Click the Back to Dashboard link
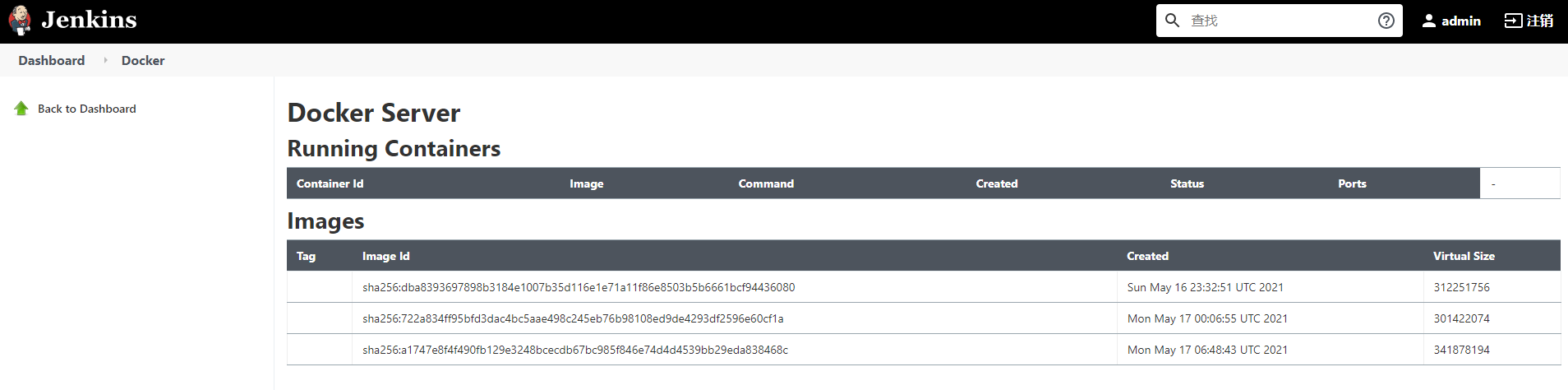Viewport: 1568px width, 390px height. (x=87, y=109)
